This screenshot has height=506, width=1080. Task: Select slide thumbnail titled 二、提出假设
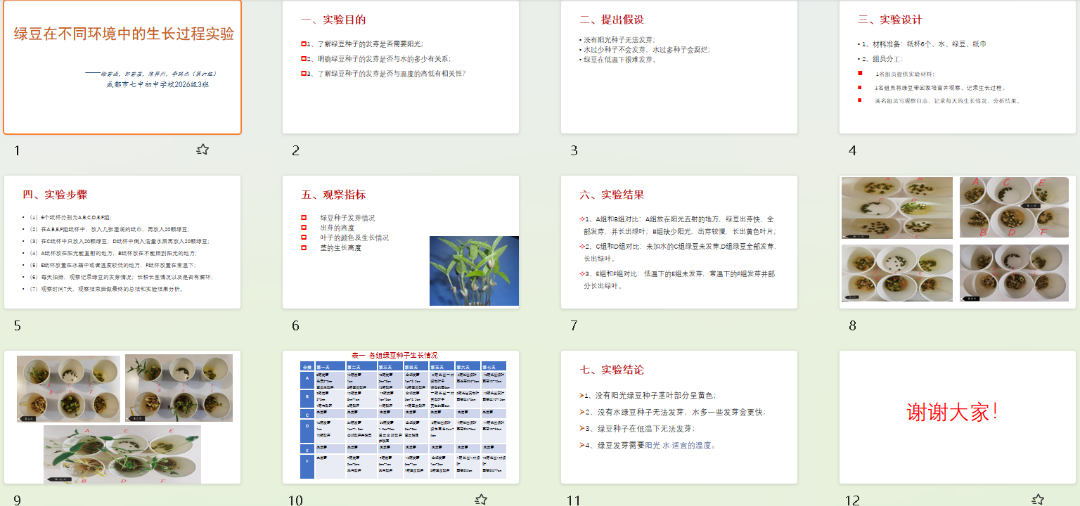(679, 67)
